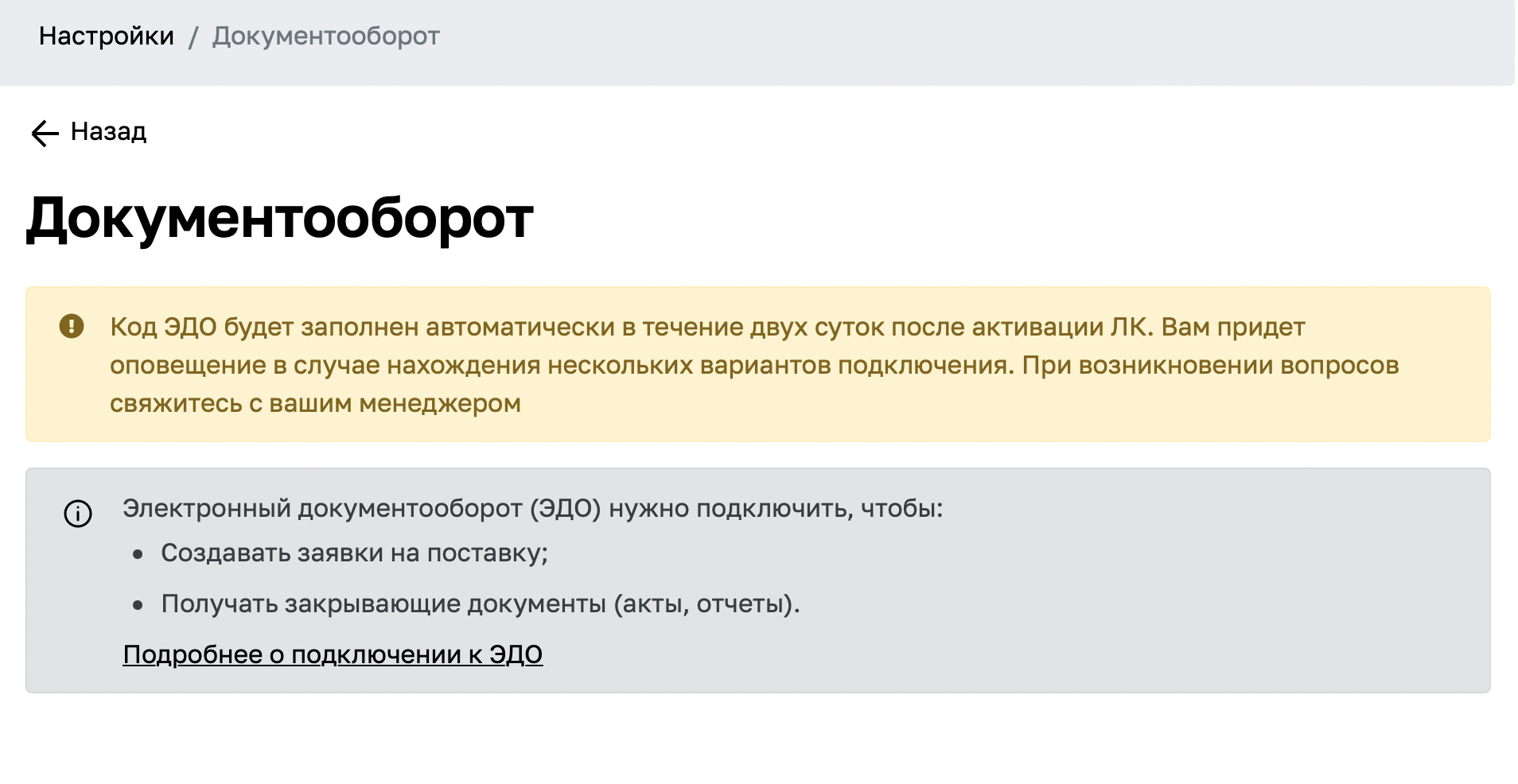Image resolution: width=1518 pixels, height=784 pixels.
Task: Click text 'Электронный документооборот (ЭДО) нужно подключить'
Action: tap(532, 508)
